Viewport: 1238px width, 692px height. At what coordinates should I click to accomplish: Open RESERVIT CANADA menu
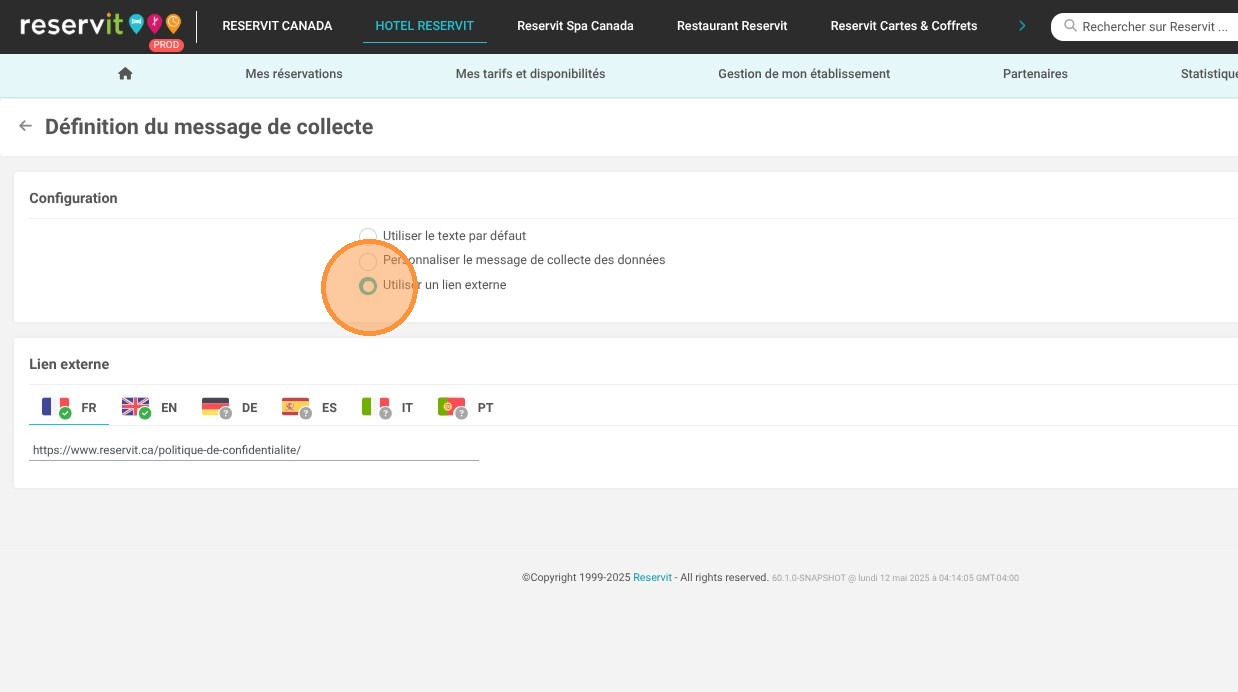pos(277,26)
